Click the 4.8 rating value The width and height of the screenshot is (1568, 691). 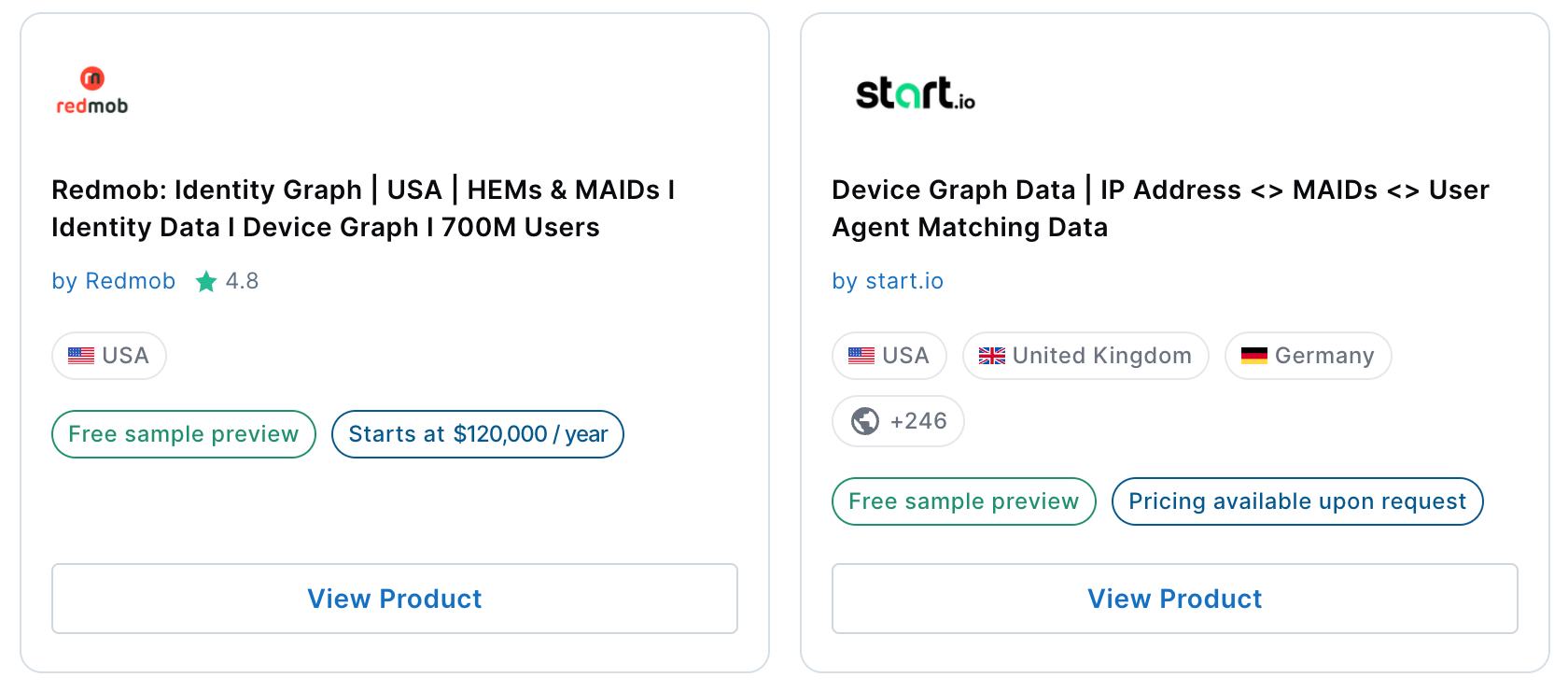click(242, 281)
